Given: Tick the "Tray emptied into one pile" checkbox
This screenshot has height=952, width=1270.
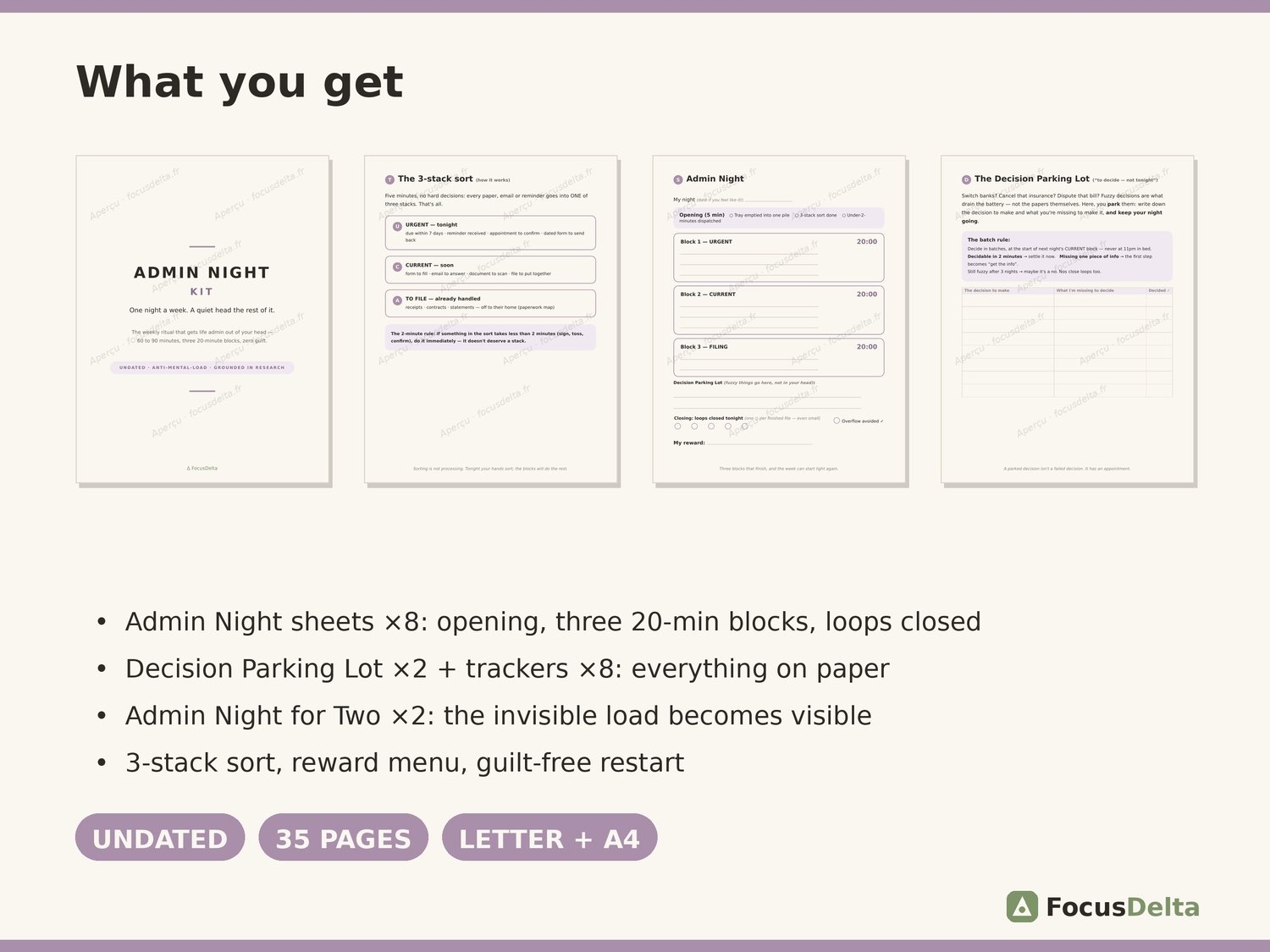Looking at the screenshot, I should point(732,215).
